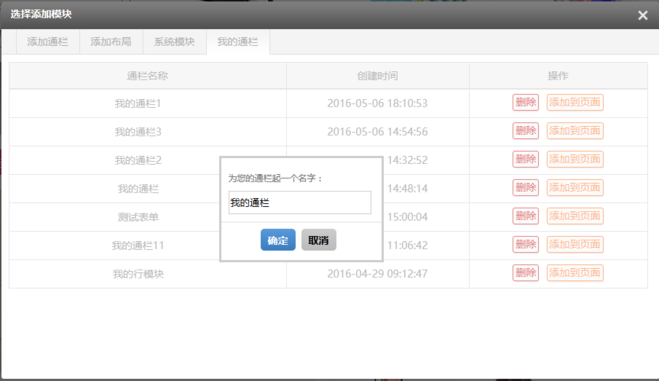Image resolution: width=659 pixels, height=381 pixels.
Task: Click the 2016-05-06 18:10:53 timestamp
Action: 377,103
